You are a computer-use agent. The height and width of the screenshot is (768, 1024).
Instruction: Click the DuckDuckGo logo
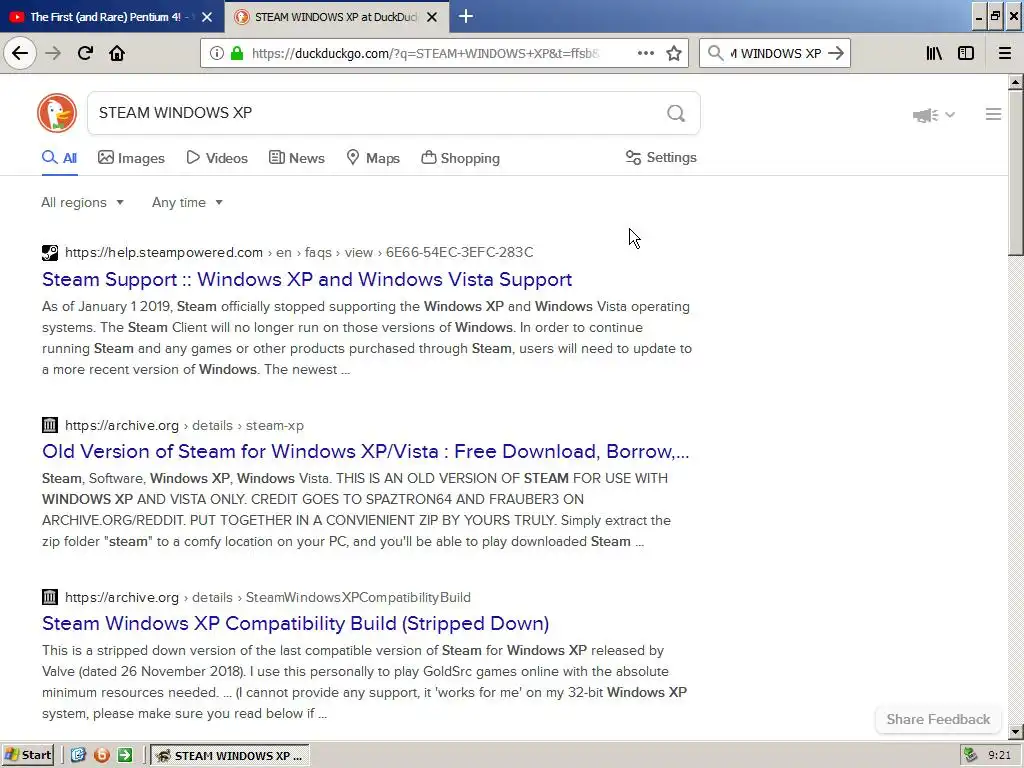coord(57,113)
